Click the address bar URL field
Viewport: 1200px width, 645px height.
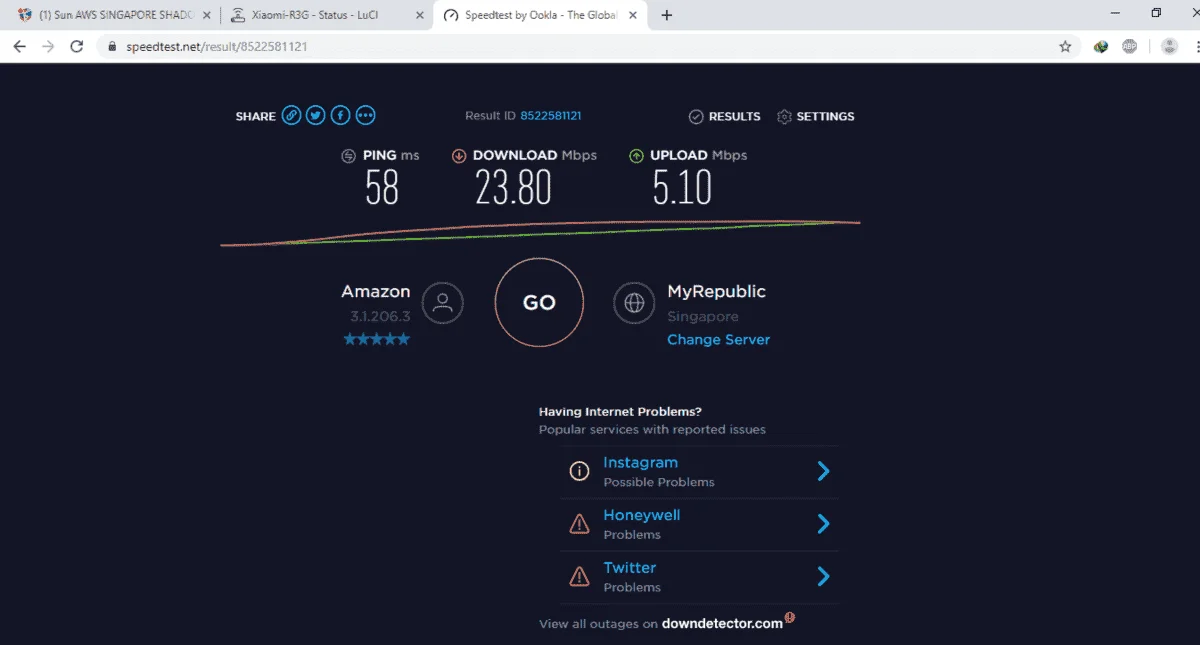(588, 46)
